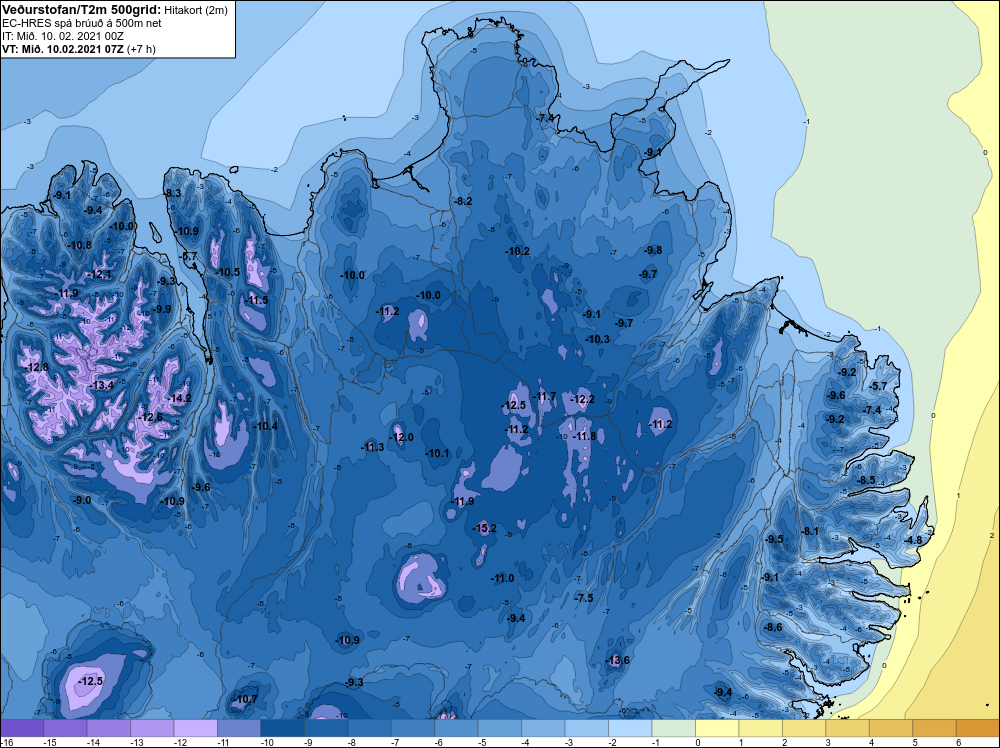Click the legend swatch between -5 and -4

(500, 728)
